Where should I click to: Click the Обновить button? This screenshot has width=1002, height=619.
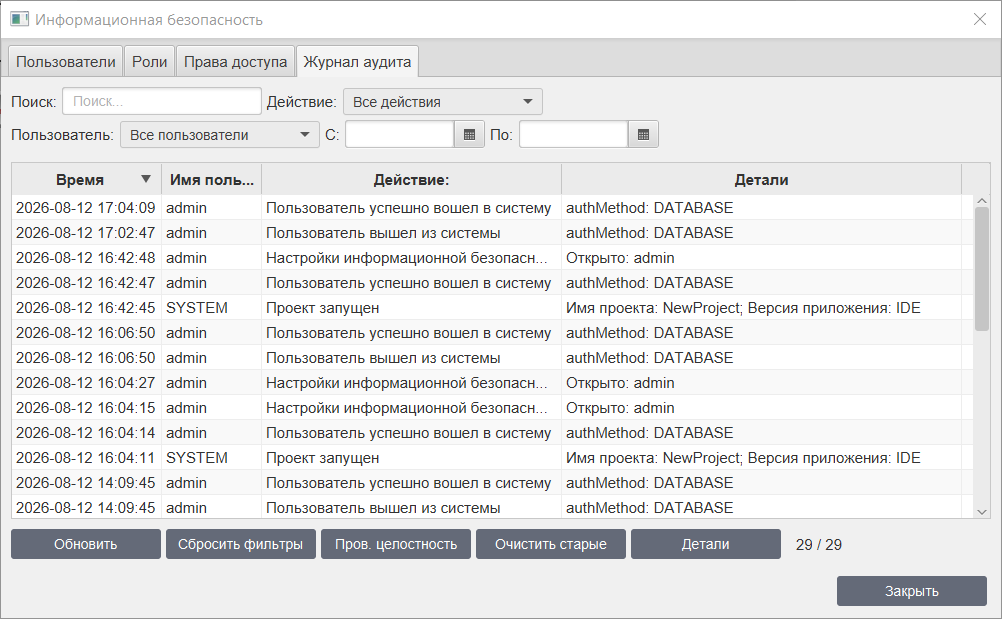pos(86,544)
